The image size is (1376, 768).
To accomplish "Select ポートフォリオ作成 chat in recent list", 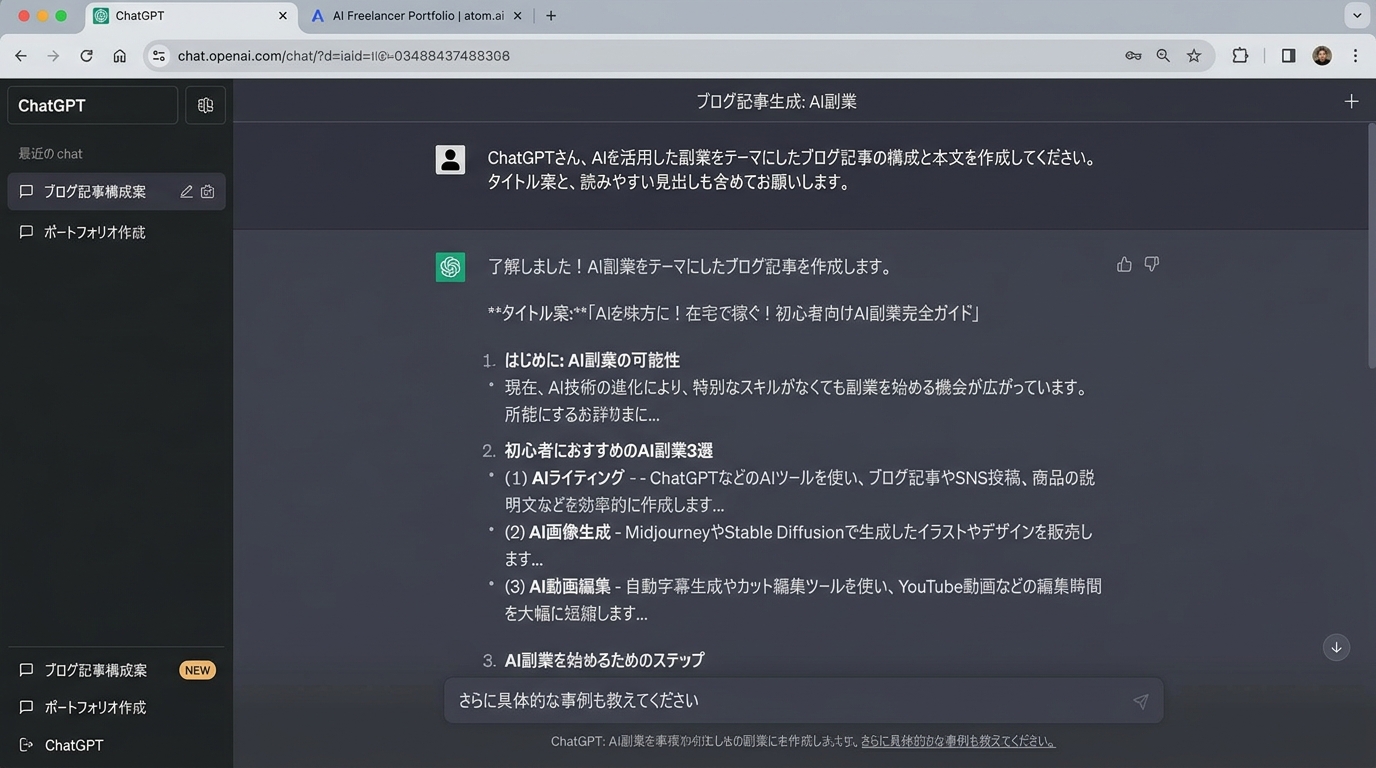I will pyautogui.click(x=95, y=232).
